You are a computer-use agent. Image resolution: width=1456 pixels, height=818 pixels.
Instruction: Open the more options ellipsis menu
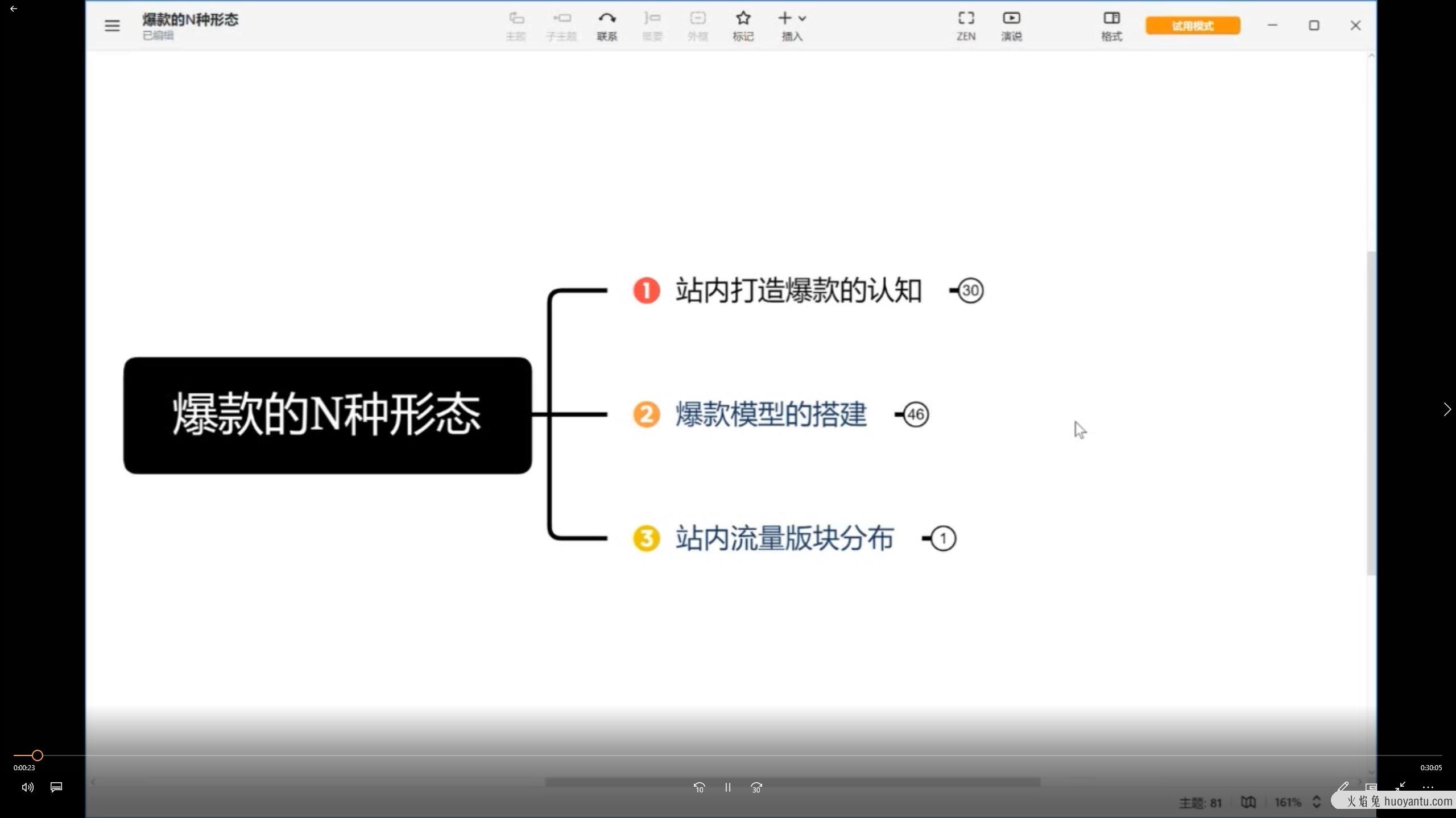pos(1428,787)
